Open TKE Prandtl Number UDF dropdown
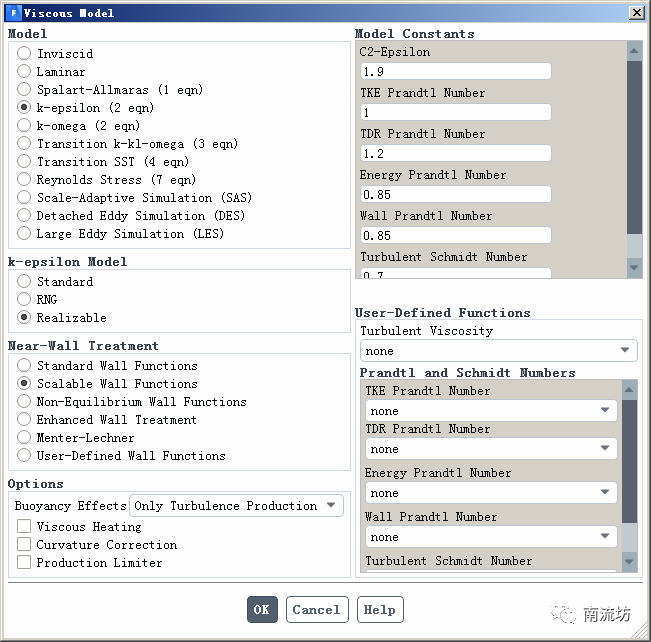 point(491,411)
